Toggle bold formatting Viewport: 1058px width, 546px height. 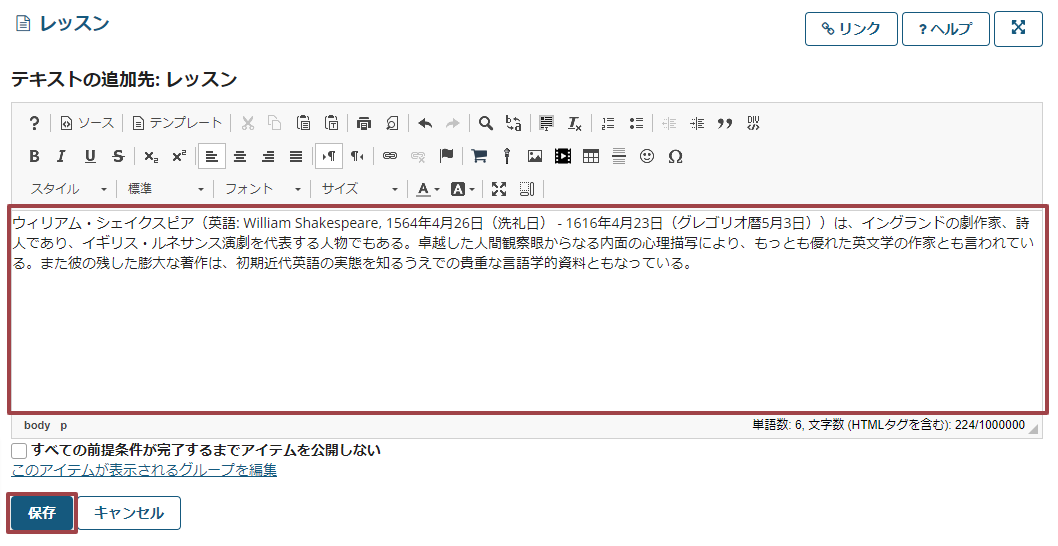34,157
